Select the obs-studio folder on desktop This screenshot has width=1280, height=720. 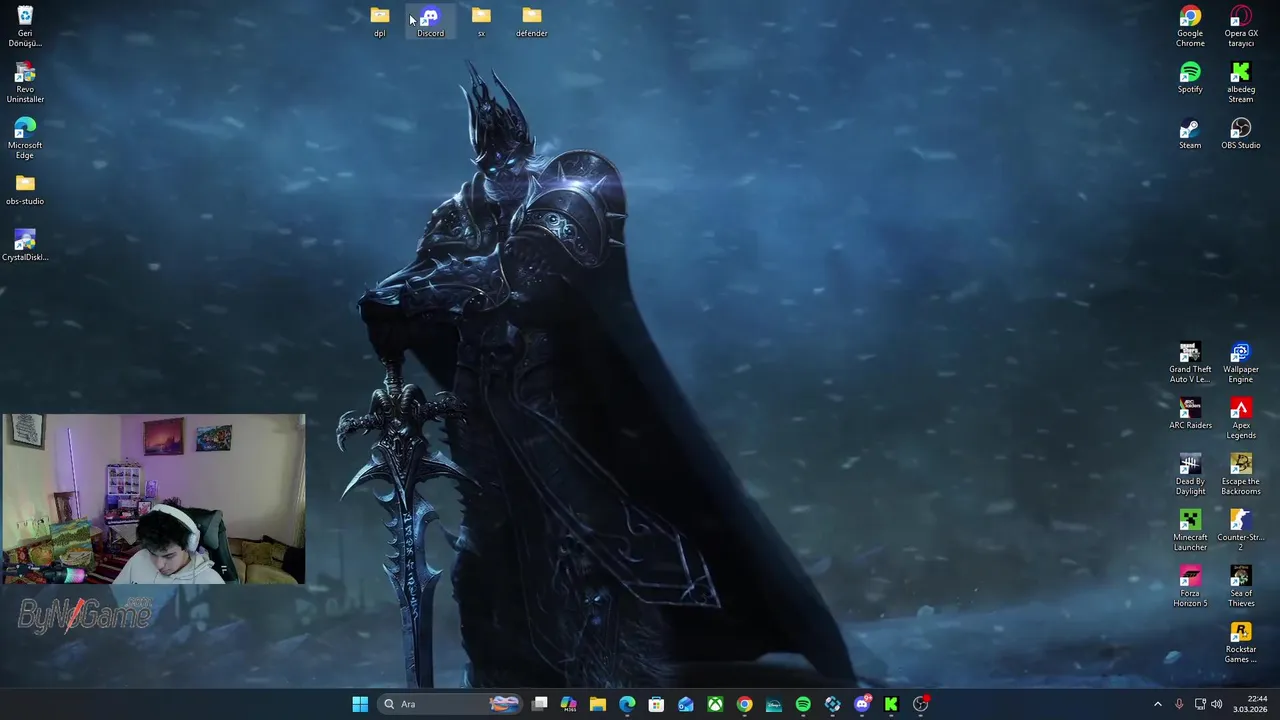coord(25,189)
